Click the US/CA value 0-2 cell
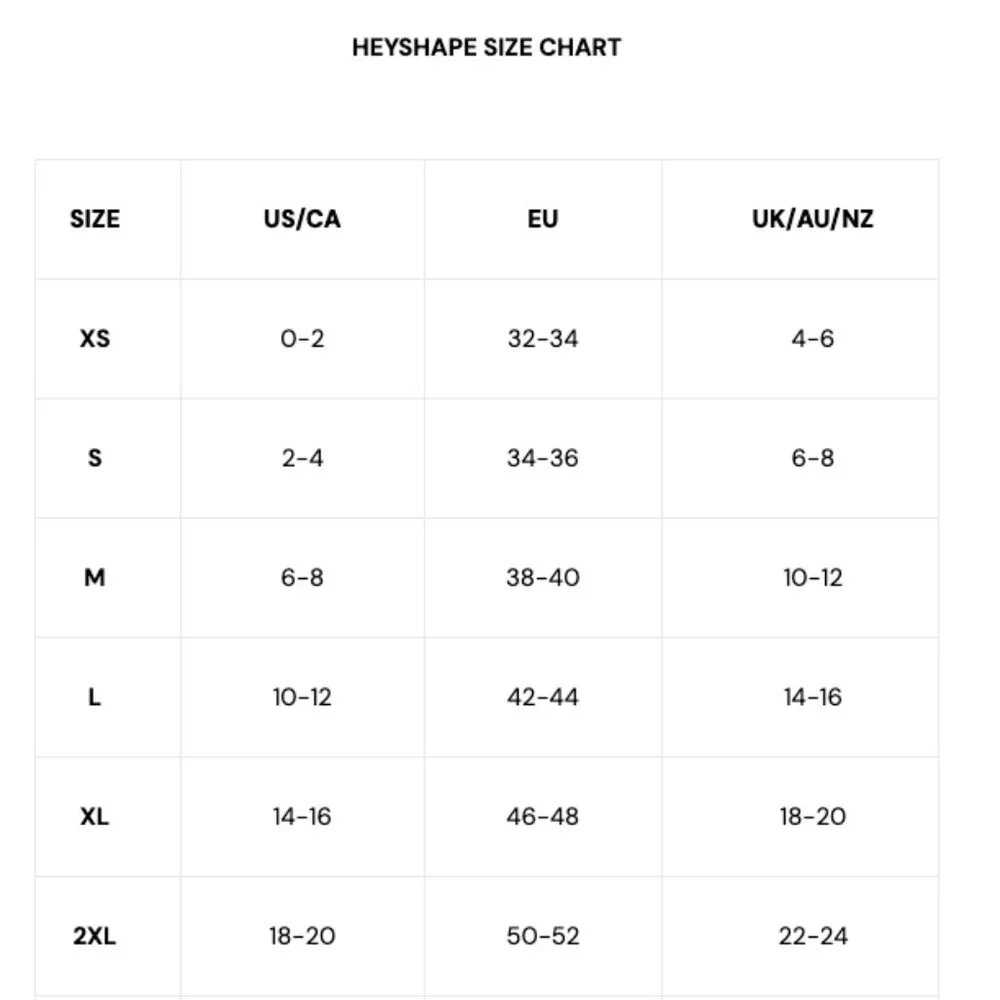Image resolution: width=1000 pixels, height=1000 pixels. point(302,338)
